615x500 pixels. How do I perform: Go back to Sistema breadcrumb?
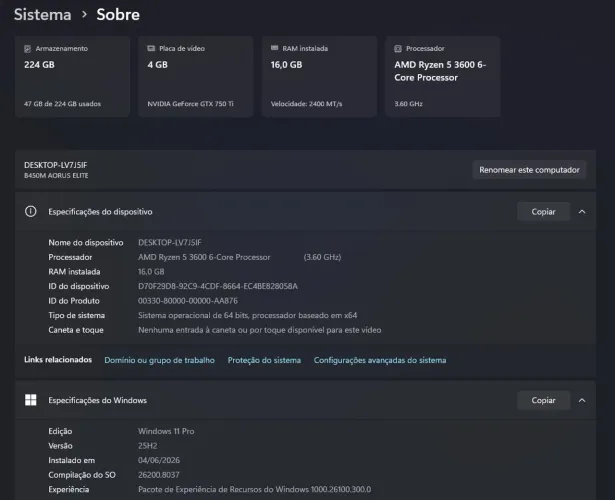click(x=43, y=15)
